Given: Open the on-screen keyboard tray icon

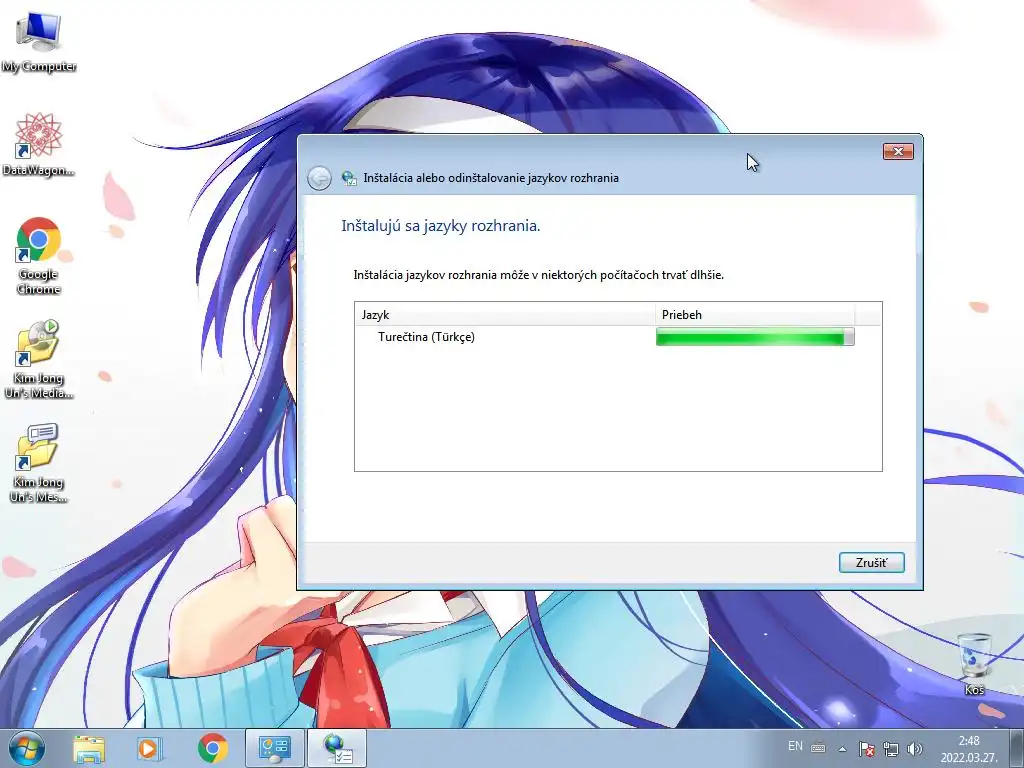Looking at the screenshot, I should click(x=818, y=748).
